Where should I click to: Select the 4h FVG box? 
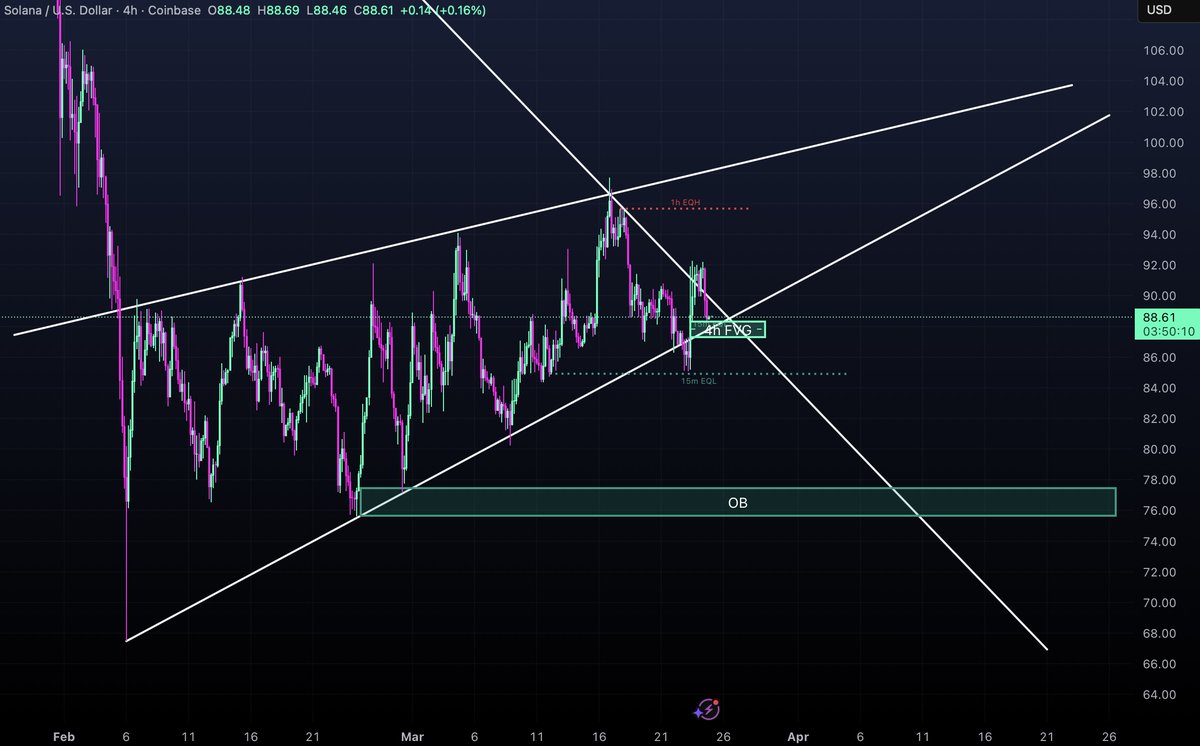728,329
